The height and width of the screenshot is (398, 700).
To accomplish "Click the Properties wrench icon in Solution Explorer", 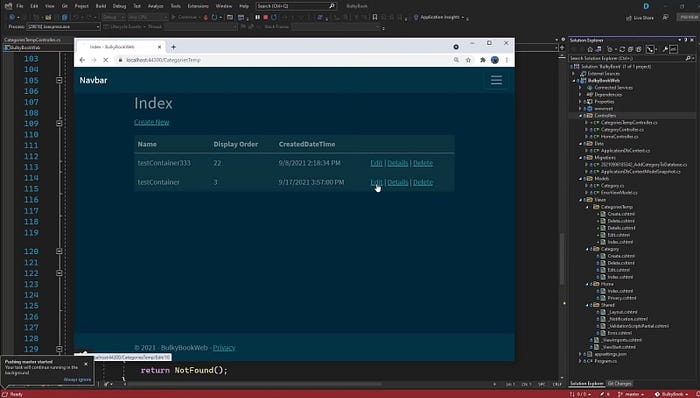I will 665,50.
